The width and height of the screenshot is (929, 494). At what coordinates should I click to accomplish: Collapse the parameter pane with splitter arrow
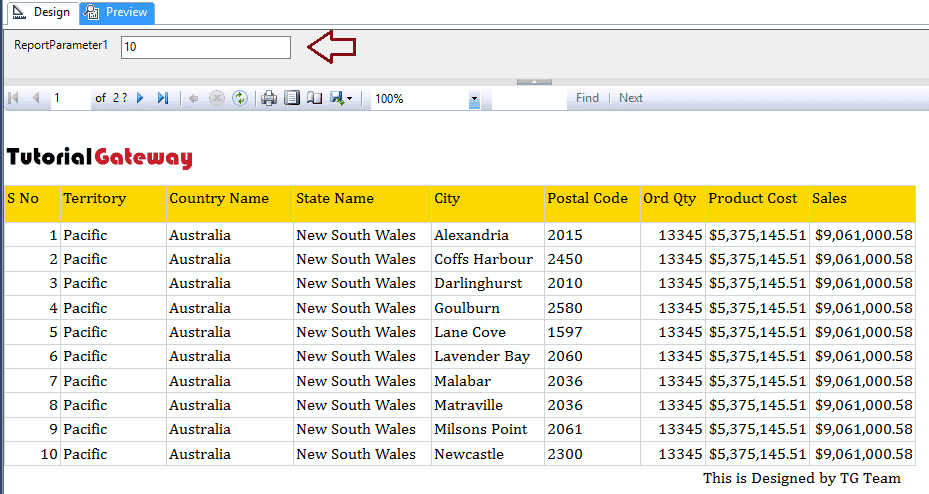pos(534,81)
